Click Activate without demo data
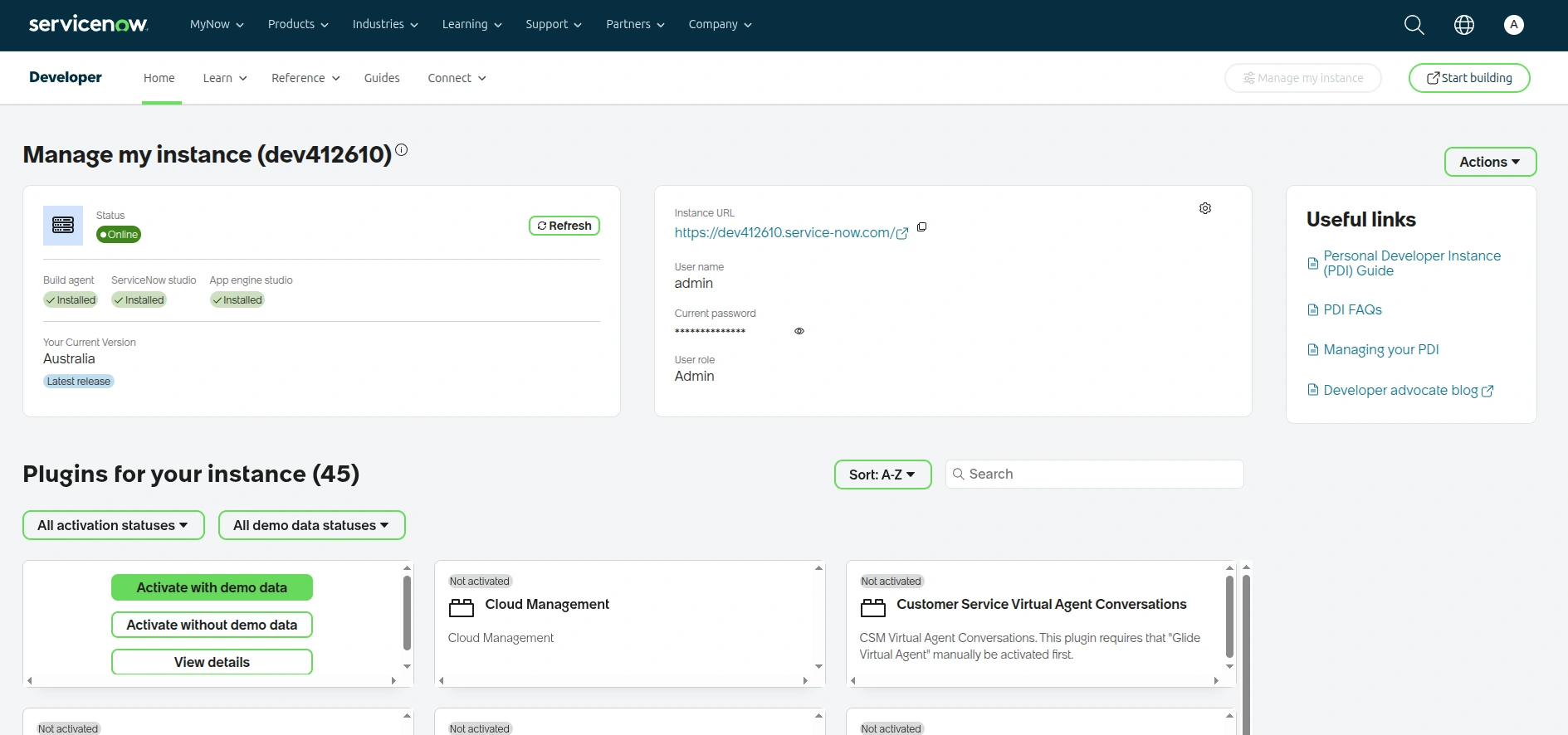The height and width of the screenshot is (735, 1568). point(212,625)
